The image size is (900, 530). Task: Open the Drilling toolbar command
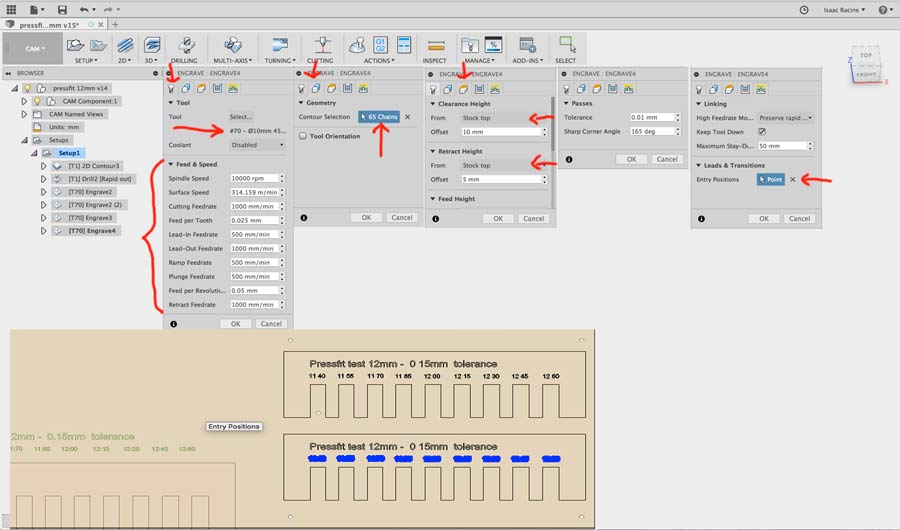(184, 46)
